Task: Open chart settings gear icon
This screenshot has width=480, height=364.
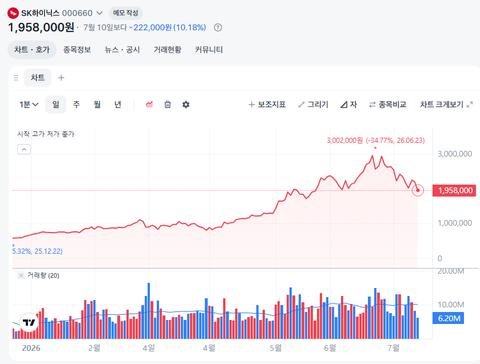Action: pyautogui.click(x=186, y=105)
